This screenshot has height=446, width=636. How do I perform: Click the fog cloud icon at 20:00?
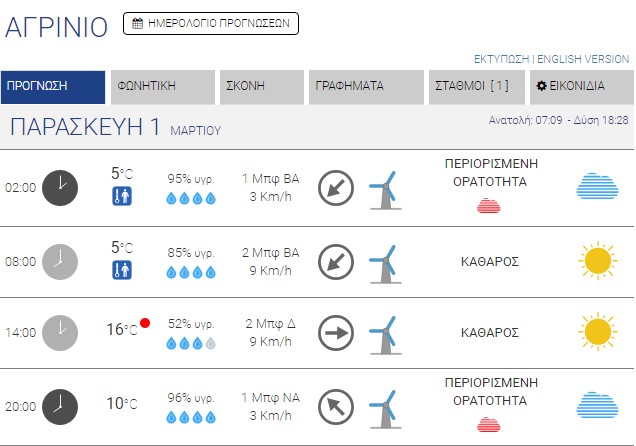[597, 406]
